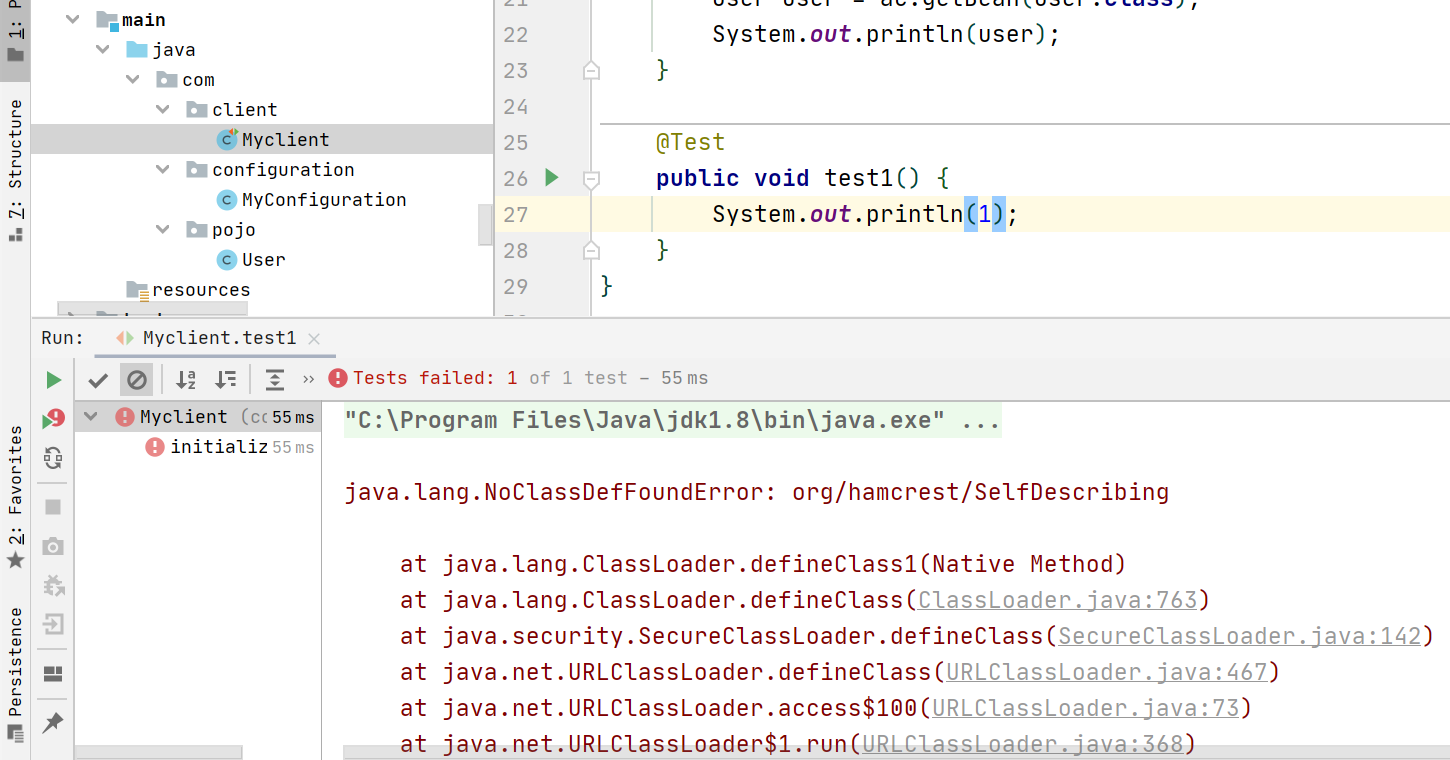Open the URLClassLoader.java:73 link

pos(1085,708)
